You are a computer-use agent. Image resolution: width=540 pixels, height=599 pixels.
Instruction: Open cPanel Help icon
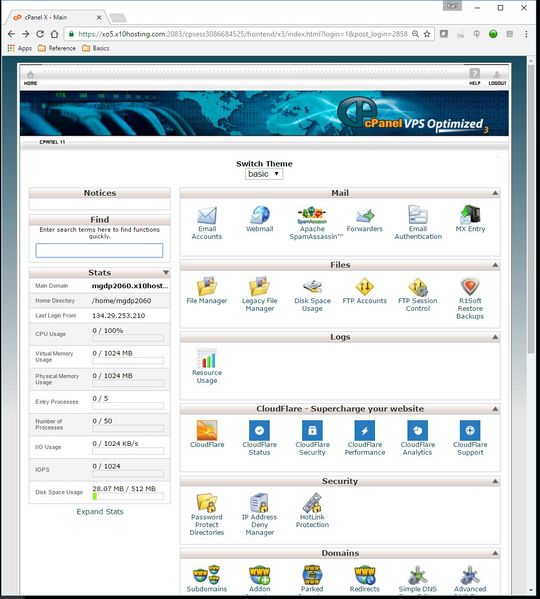click(x=475, y=76)
